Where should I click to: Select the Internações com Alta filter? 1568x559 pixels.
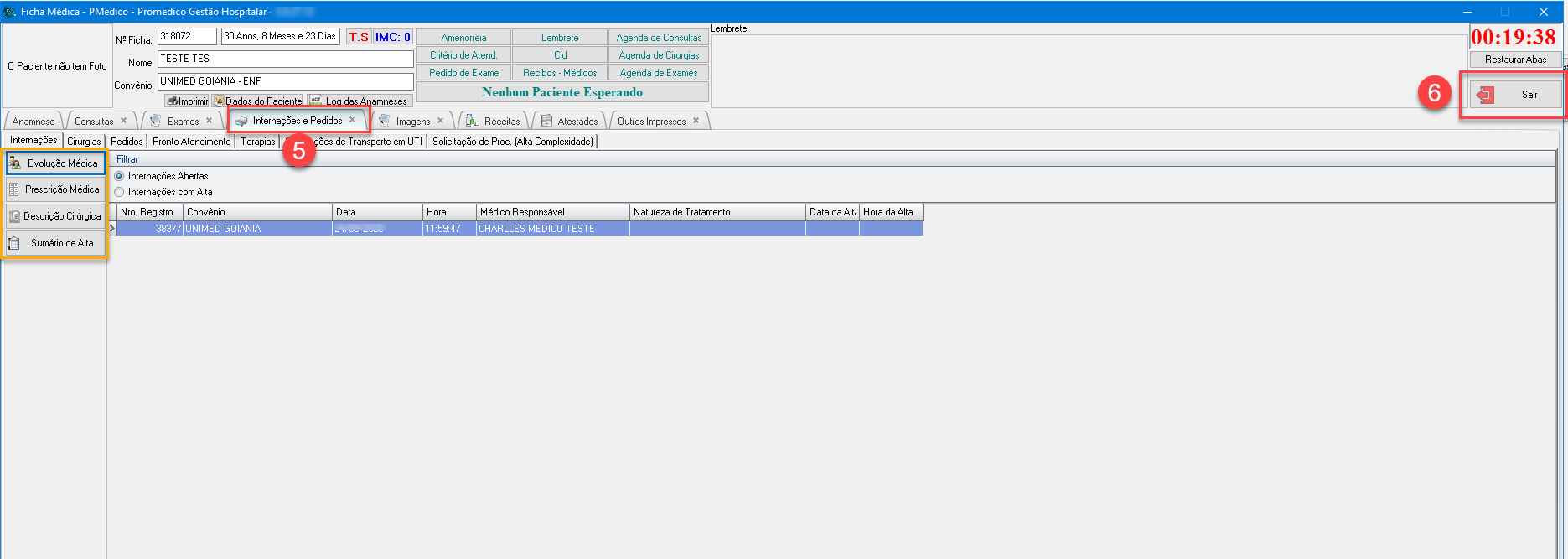pos(119,192)
